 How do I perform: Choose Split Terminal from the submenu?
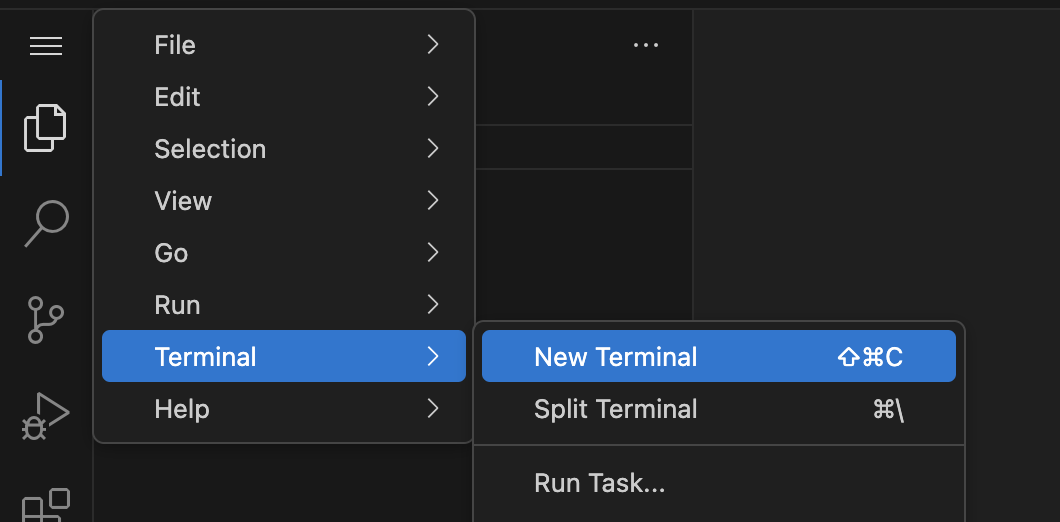tap(719, 409)
